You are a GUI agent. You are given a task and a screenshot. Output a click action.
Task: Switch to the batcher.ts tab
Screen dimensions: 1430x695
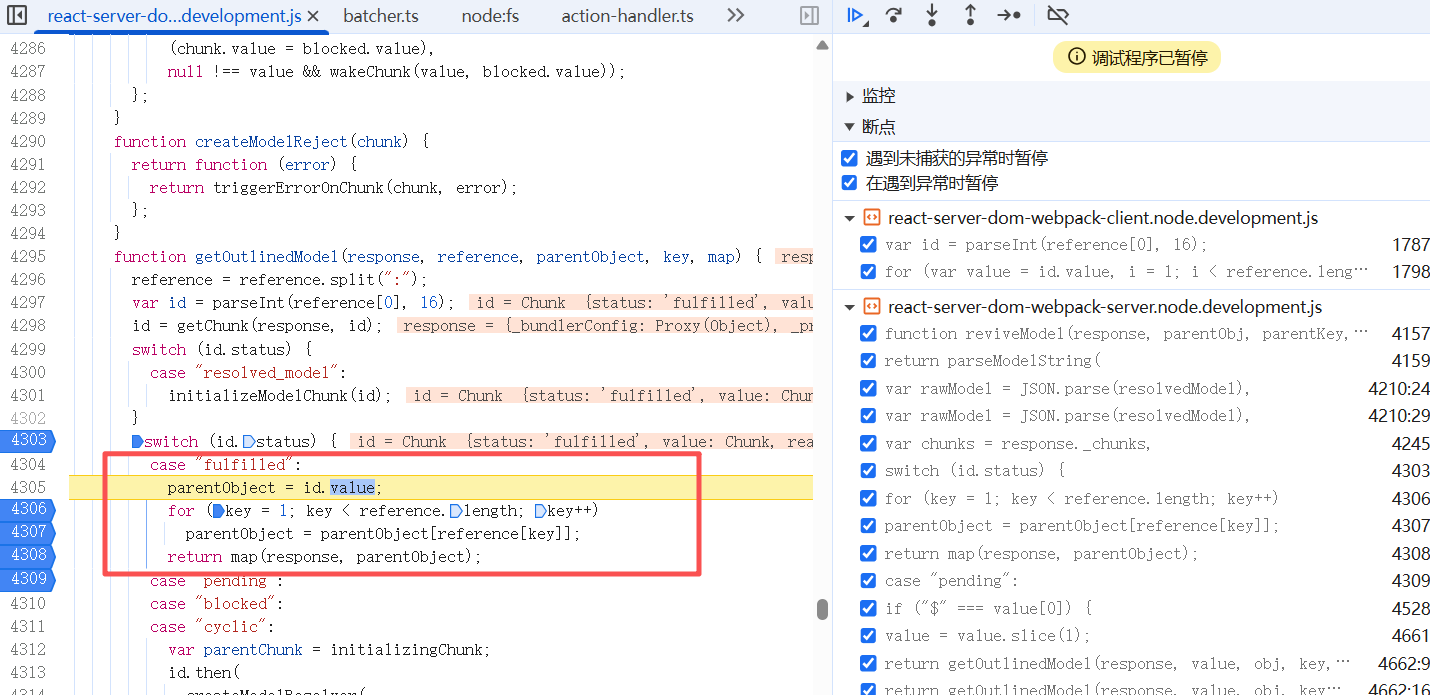(x=380, y=16)
